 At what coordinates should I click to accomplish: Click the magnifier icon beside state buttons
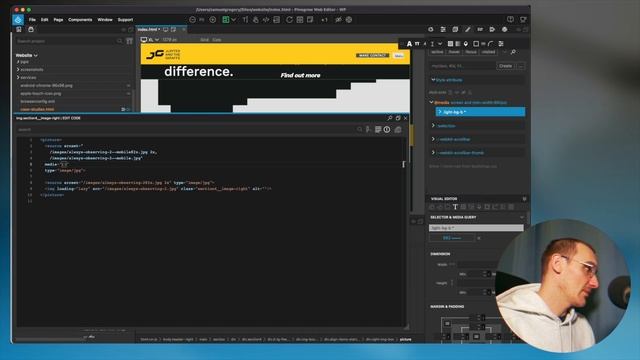[513, 52]
